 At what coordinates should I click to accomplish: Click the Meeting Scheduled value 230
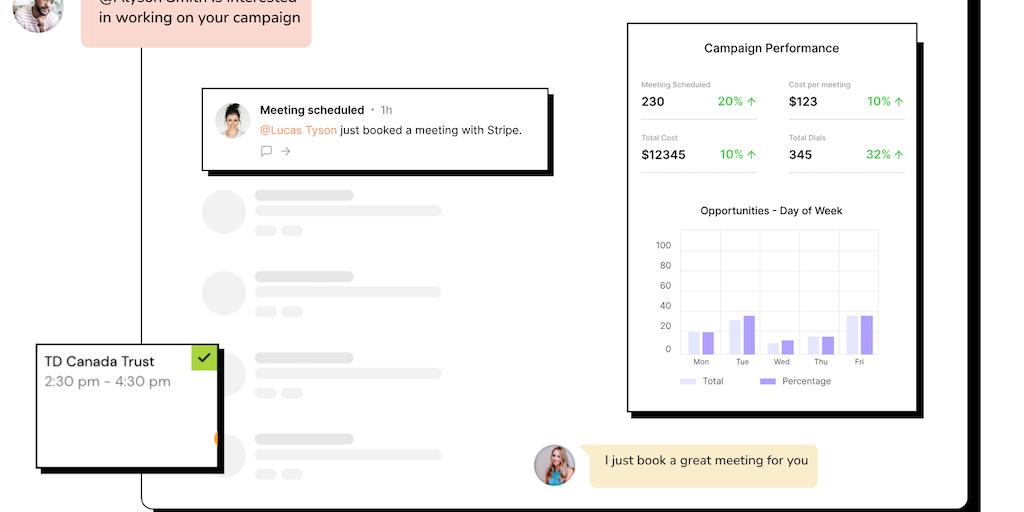pyautogui.click(x=653, y=101)
